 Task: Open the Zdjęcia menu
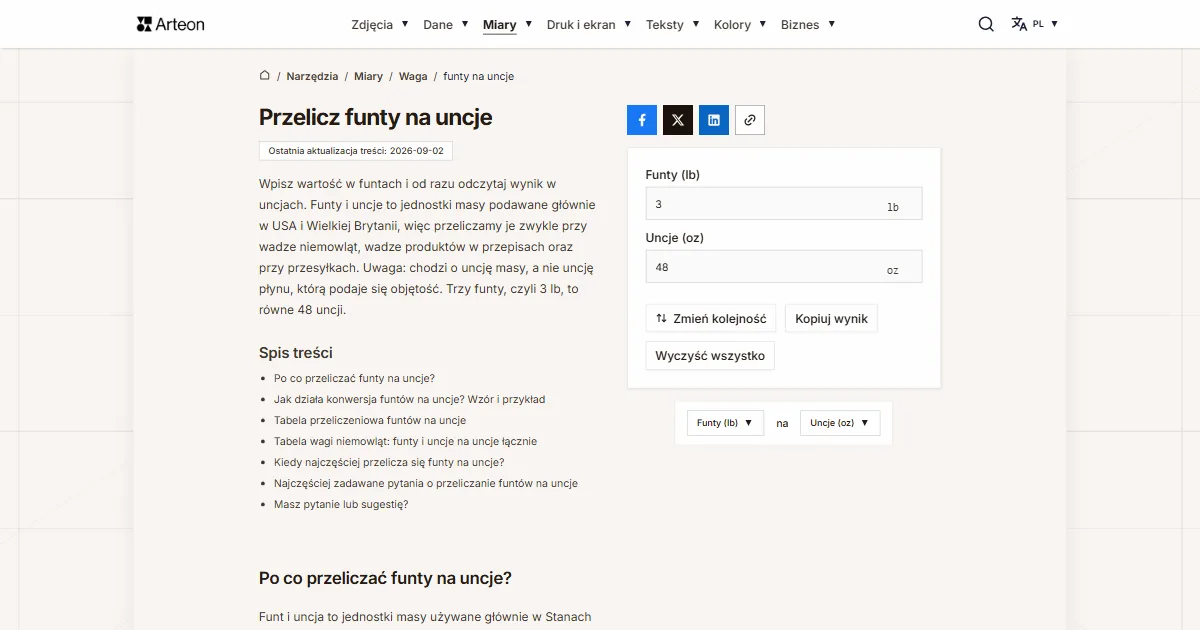click(x=372, y=25)
